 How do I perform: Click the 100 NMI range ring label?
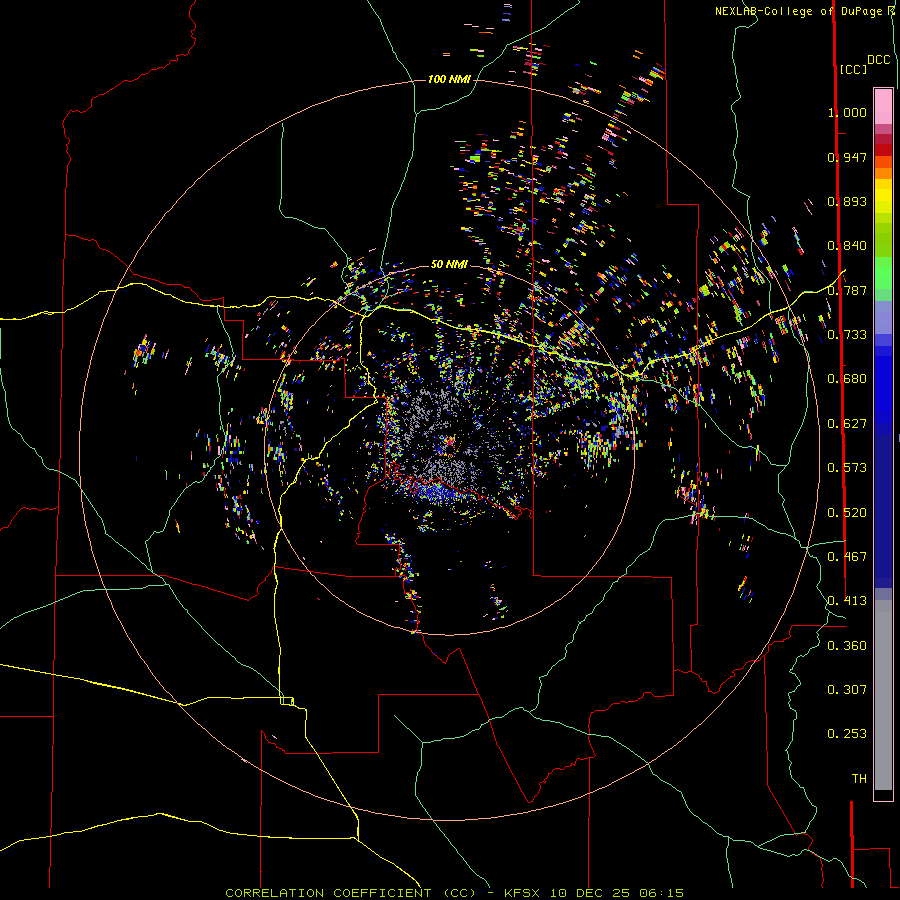coord(449,79)
